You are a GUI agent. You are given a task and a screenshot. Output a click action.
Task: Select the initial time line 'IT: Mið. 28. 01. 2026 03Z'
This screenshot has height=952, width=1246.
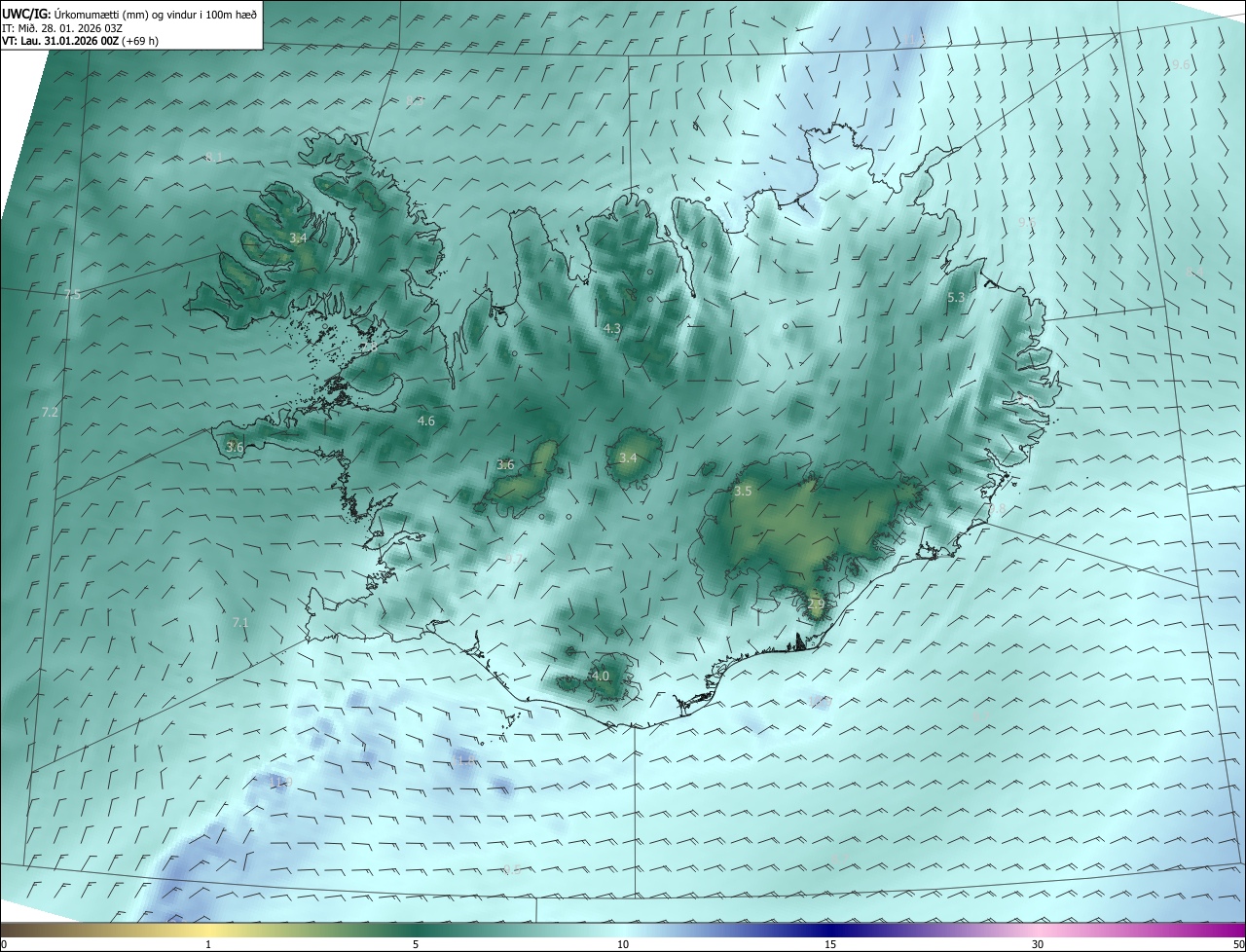click(x=61, y=28)
